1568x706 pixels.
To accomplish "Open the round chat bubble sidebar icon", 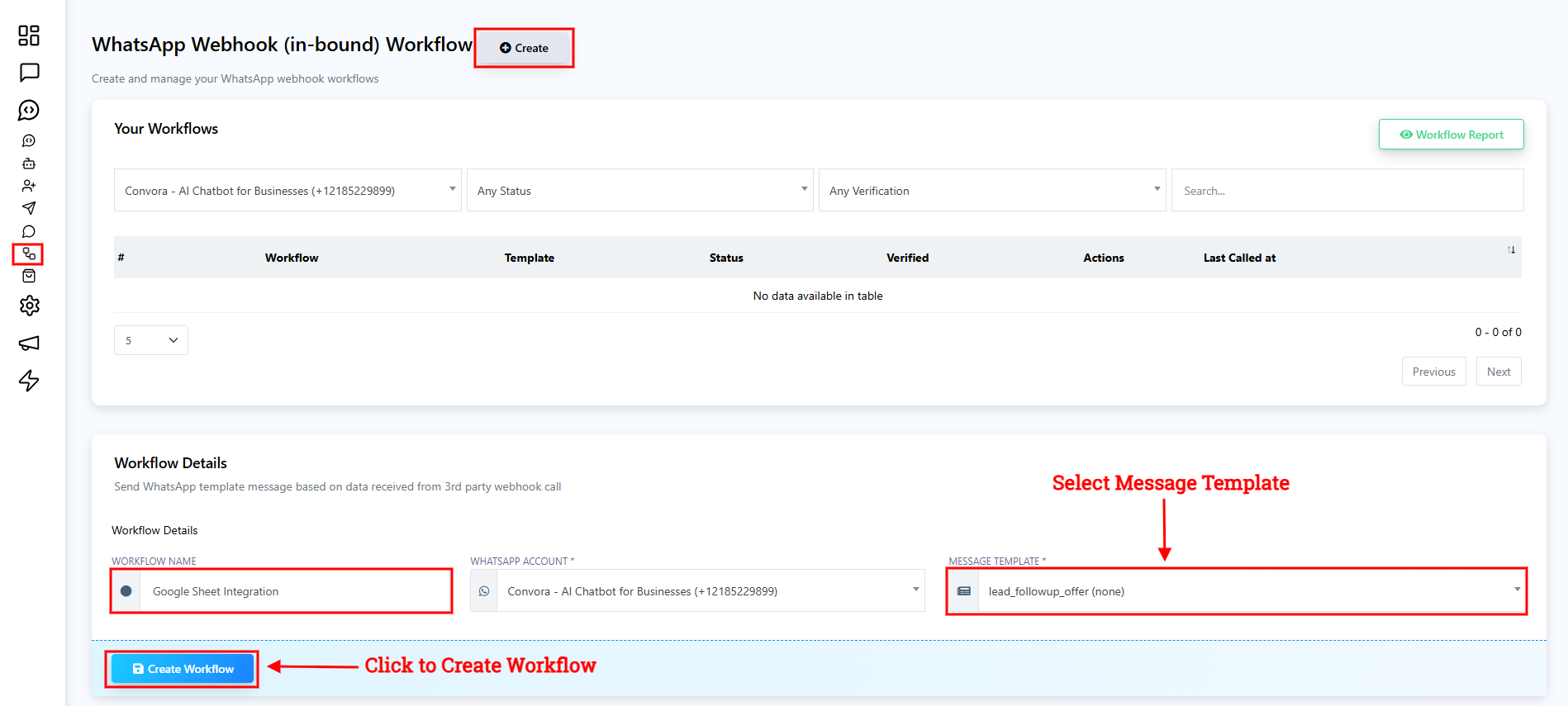I will [x=29, y=231].
